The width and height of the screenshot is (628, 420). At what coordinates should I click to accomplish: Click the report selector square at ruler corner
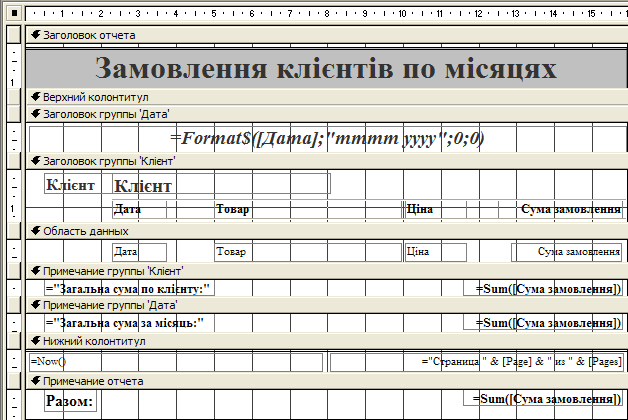coord(14,13)
